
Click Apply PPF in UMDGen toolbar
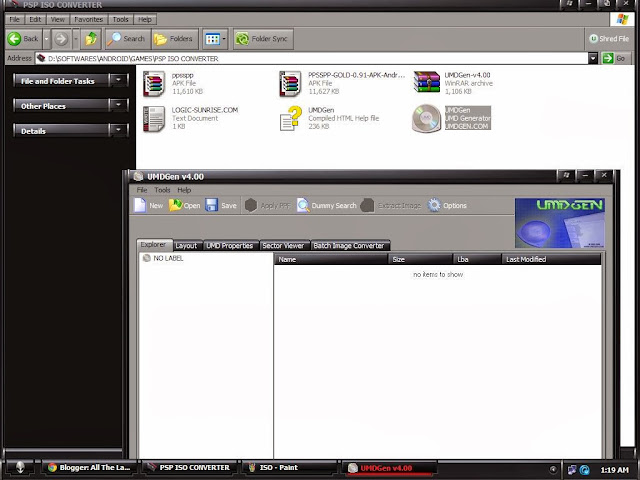point(267,205)
